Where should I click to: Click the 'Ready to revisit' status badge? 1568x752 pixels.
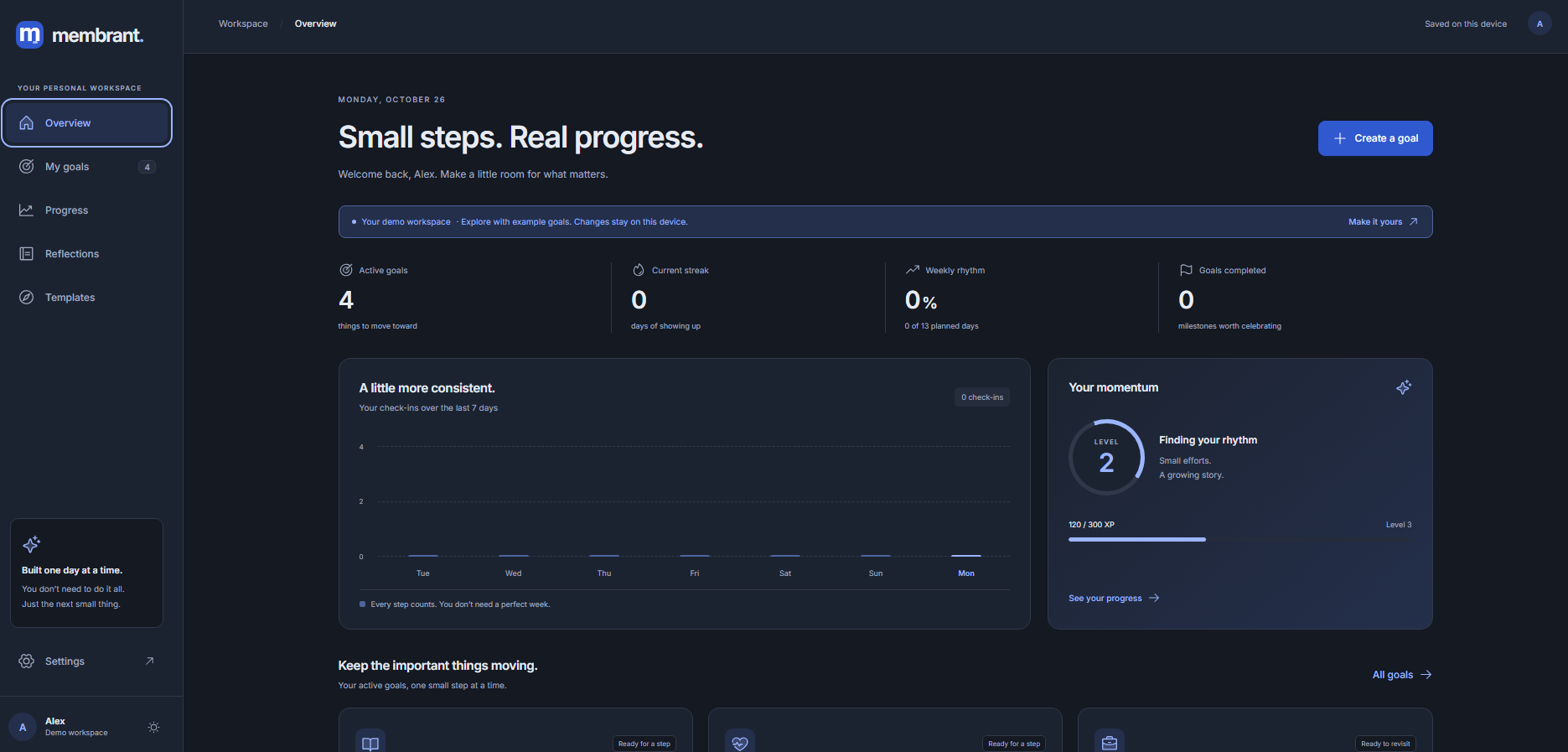click(x=1385, y=744)
